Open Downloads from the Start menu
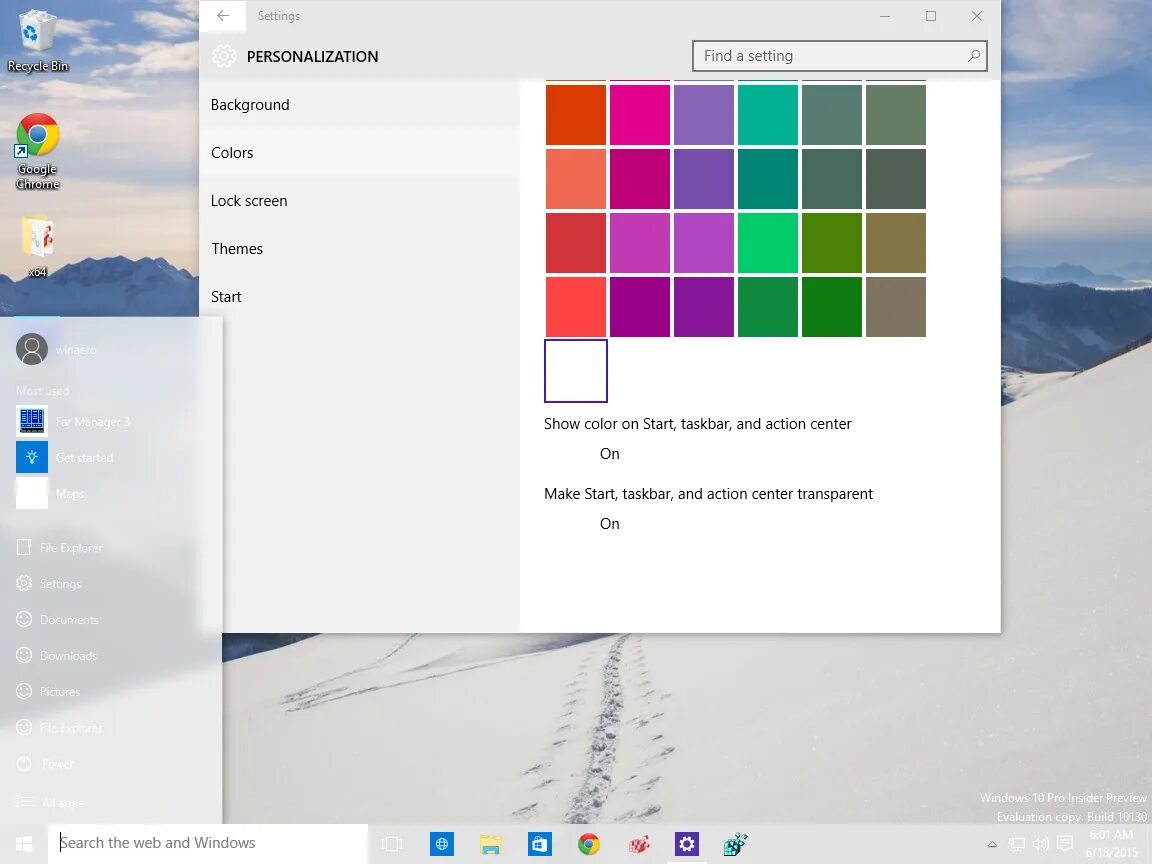 pos(57,655)
